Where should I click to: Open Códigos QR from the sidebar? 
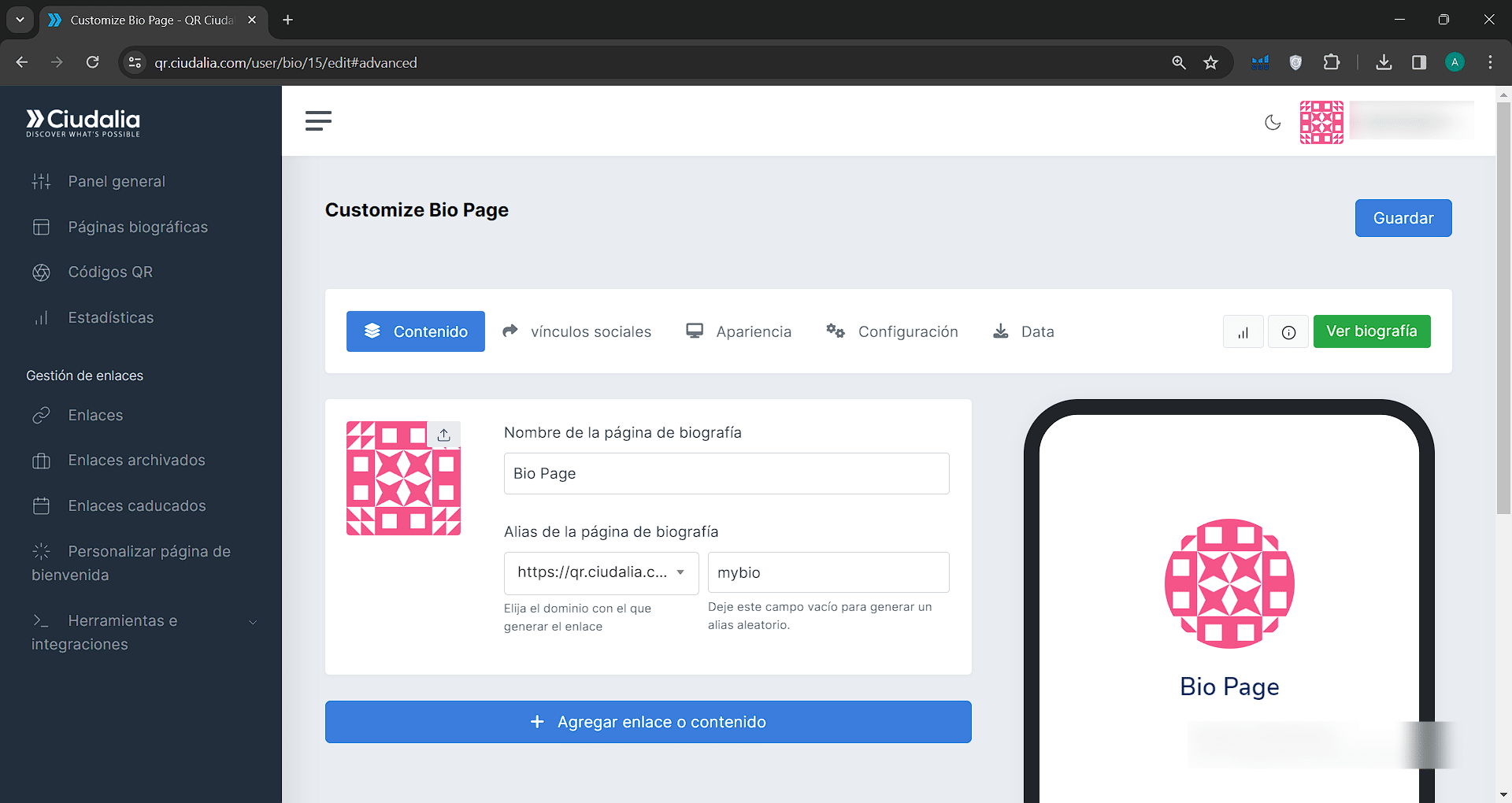(110, 272)
